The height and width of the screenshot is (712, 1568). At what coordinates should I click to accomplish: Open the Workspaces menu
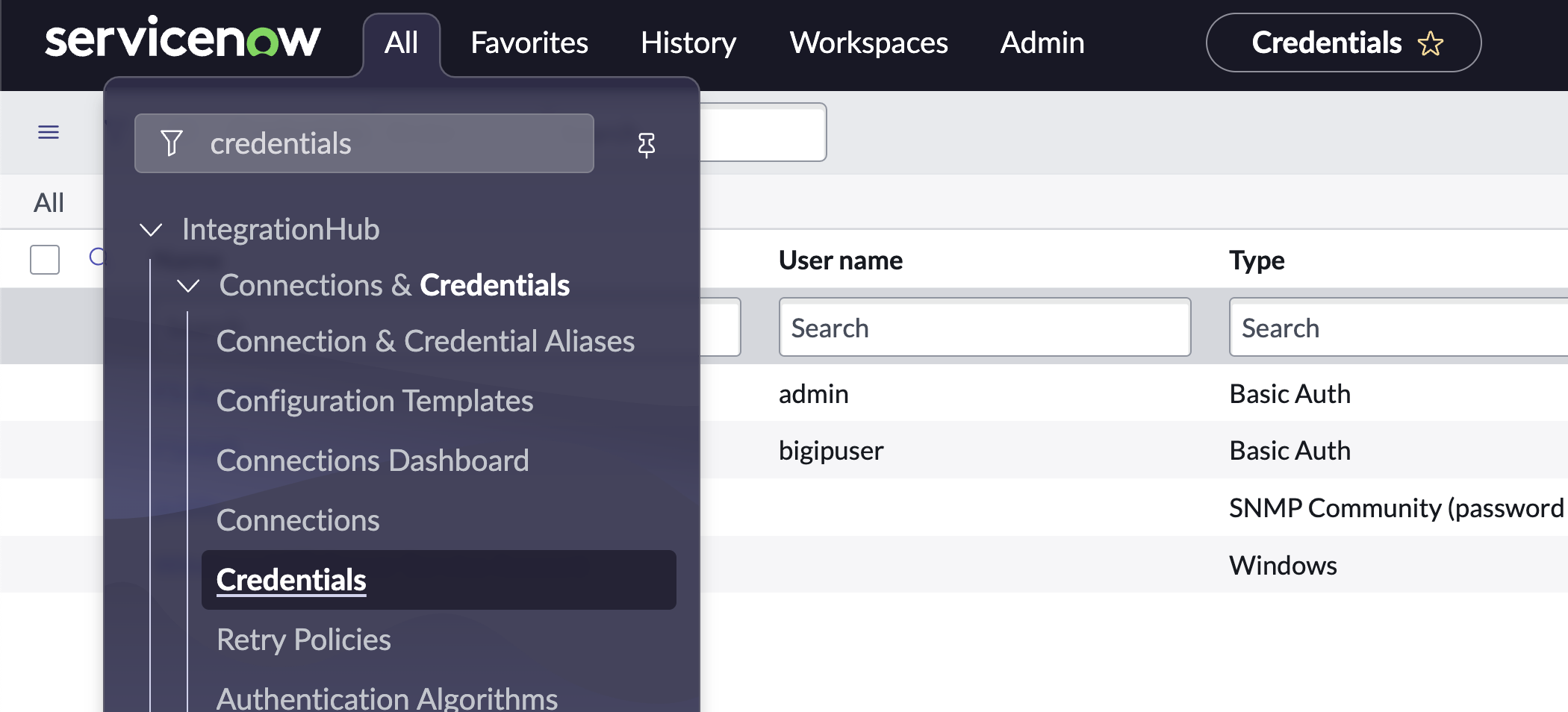click(868, 43)
